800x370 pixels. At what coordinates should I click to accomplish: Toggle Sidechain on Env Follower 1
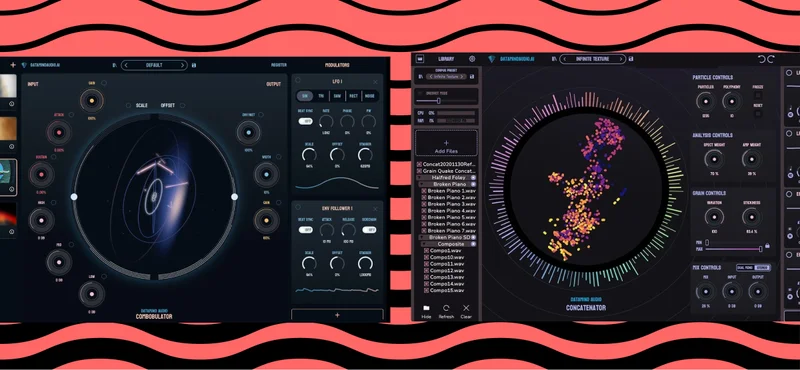[369, 230]
